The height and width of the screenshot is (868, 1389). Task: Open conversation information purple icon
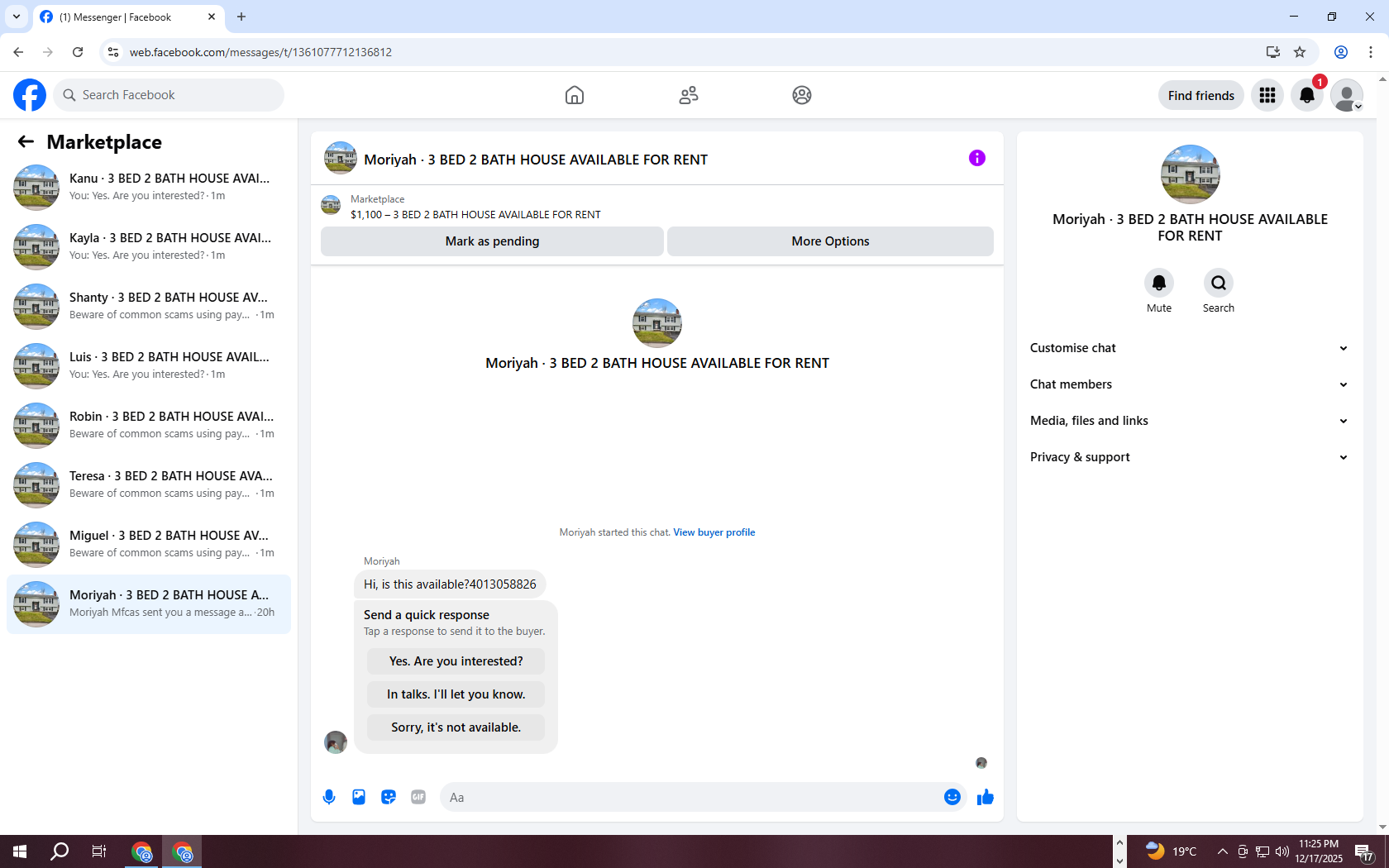point(977,158)
